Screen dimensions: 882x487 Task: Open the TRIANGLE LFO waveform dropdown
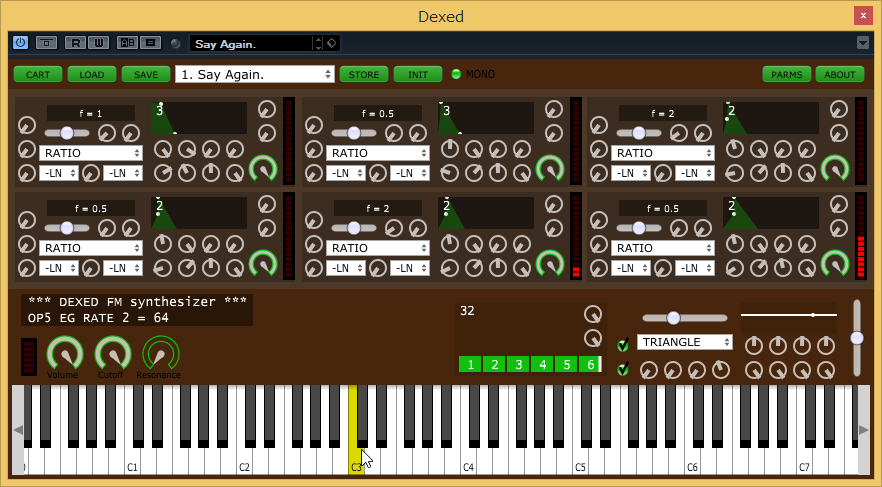coord(685,342)
